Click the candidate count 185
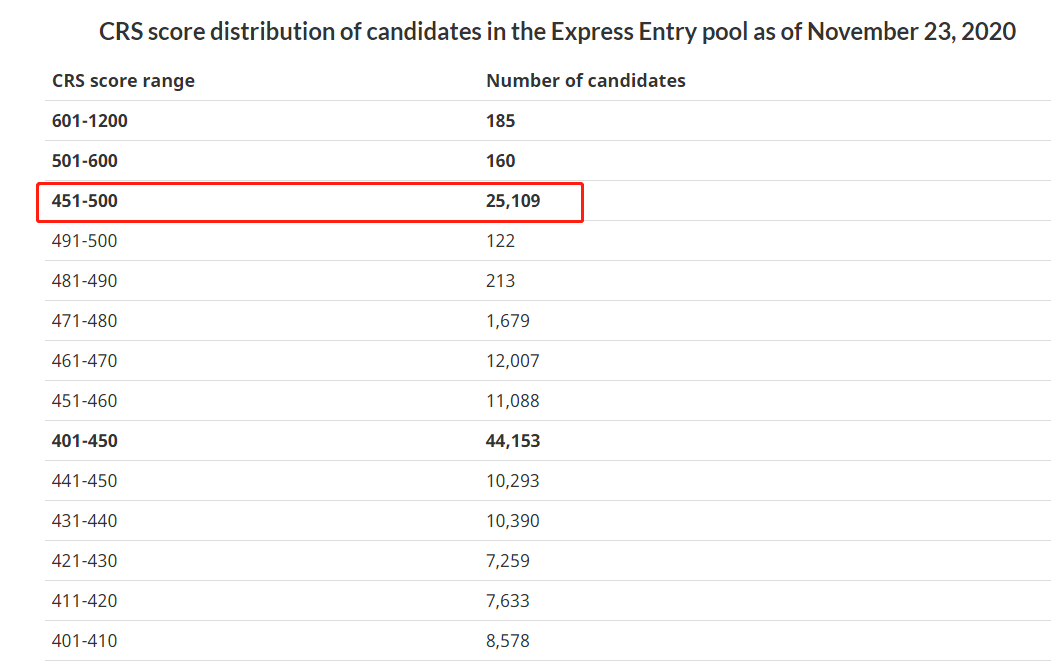Image resolution: width=1051 pixels, height=661 pixels. pyautogui.click(x=500, y=121)
